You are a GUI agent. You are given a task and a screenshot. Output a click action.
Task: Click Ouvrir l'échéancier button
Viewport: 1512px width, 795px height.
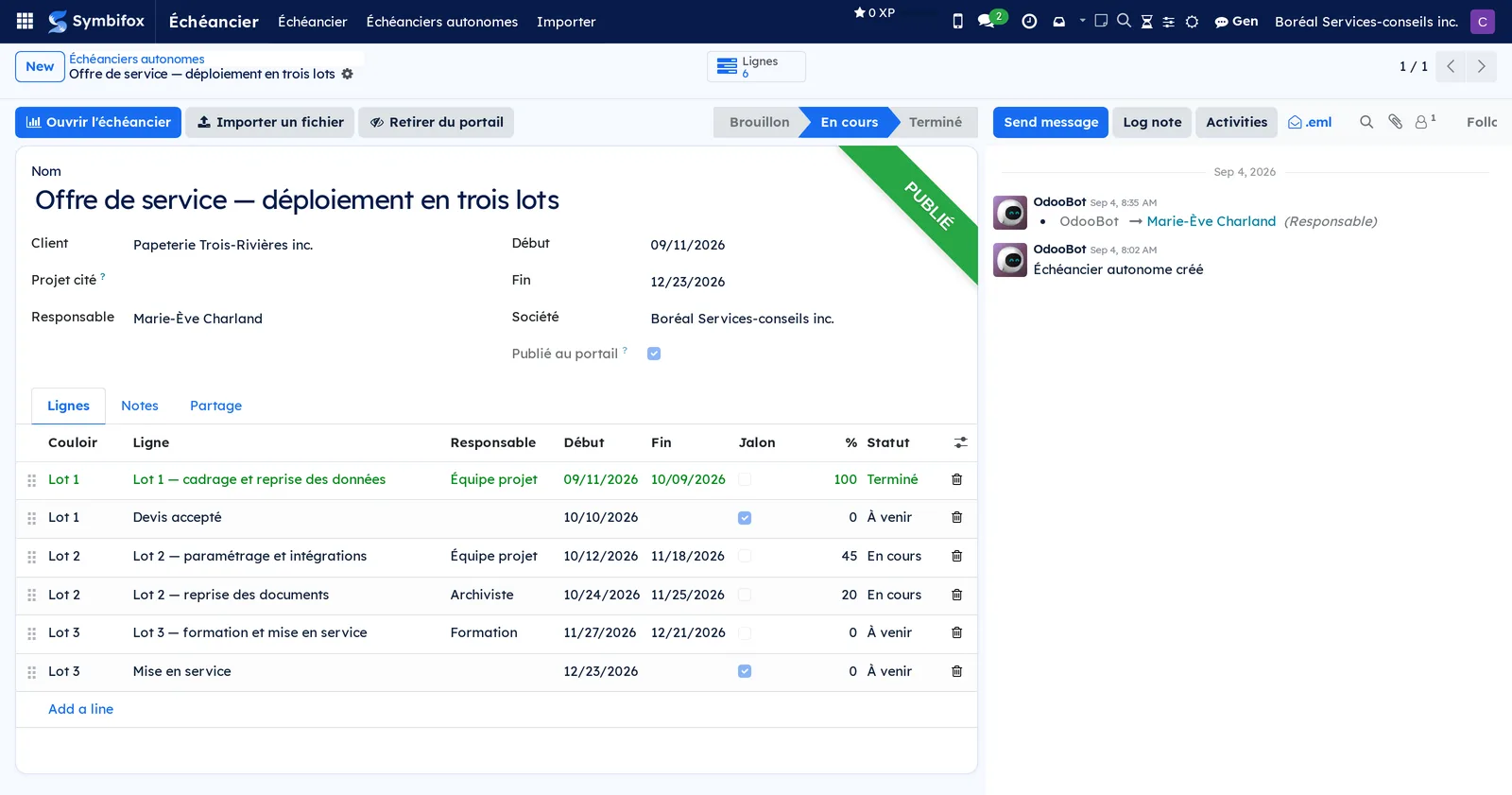[x=98, y=122]
